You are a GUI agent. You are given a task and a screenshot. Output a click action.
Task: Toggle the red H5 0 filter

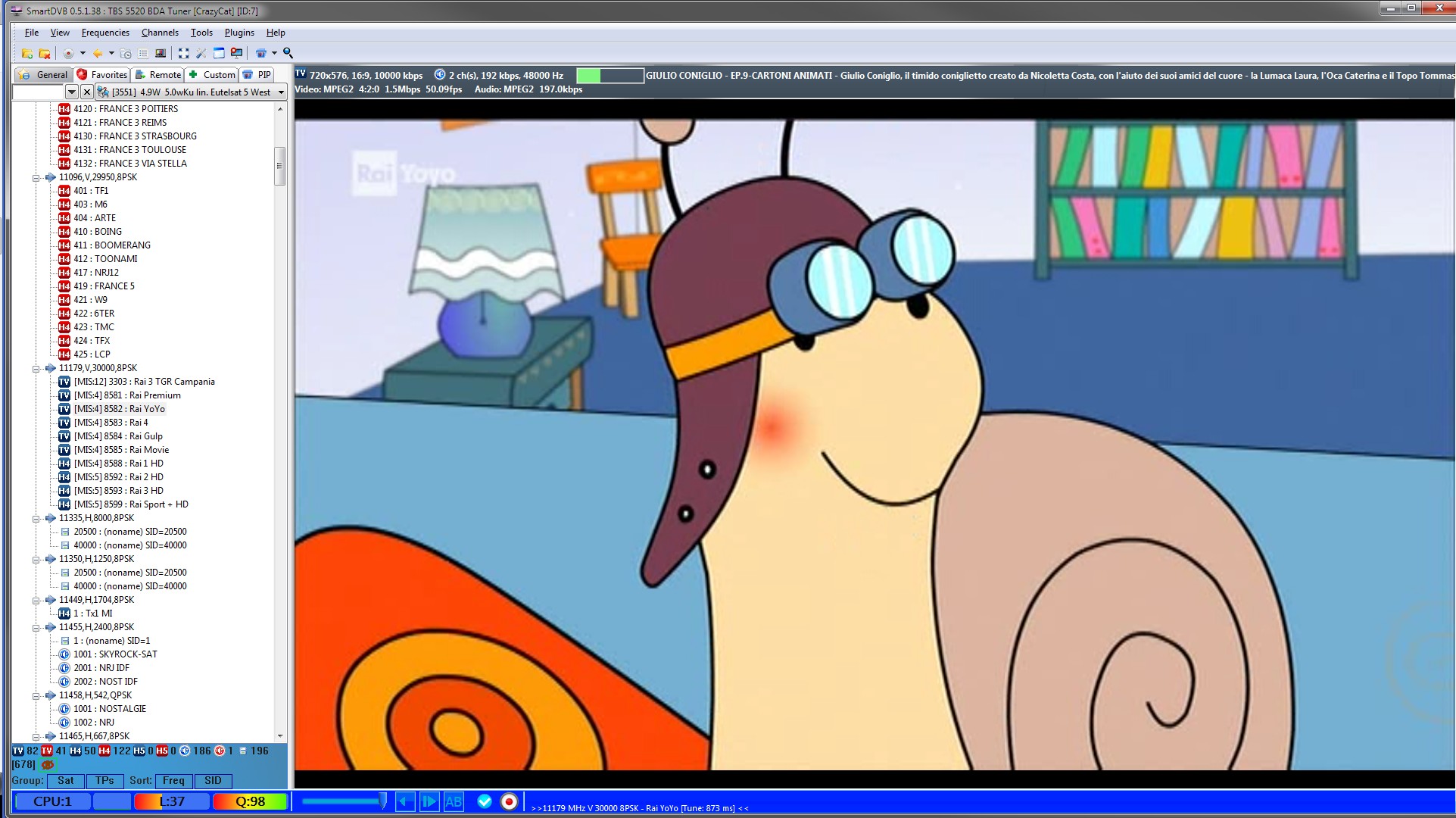[162, 751]
